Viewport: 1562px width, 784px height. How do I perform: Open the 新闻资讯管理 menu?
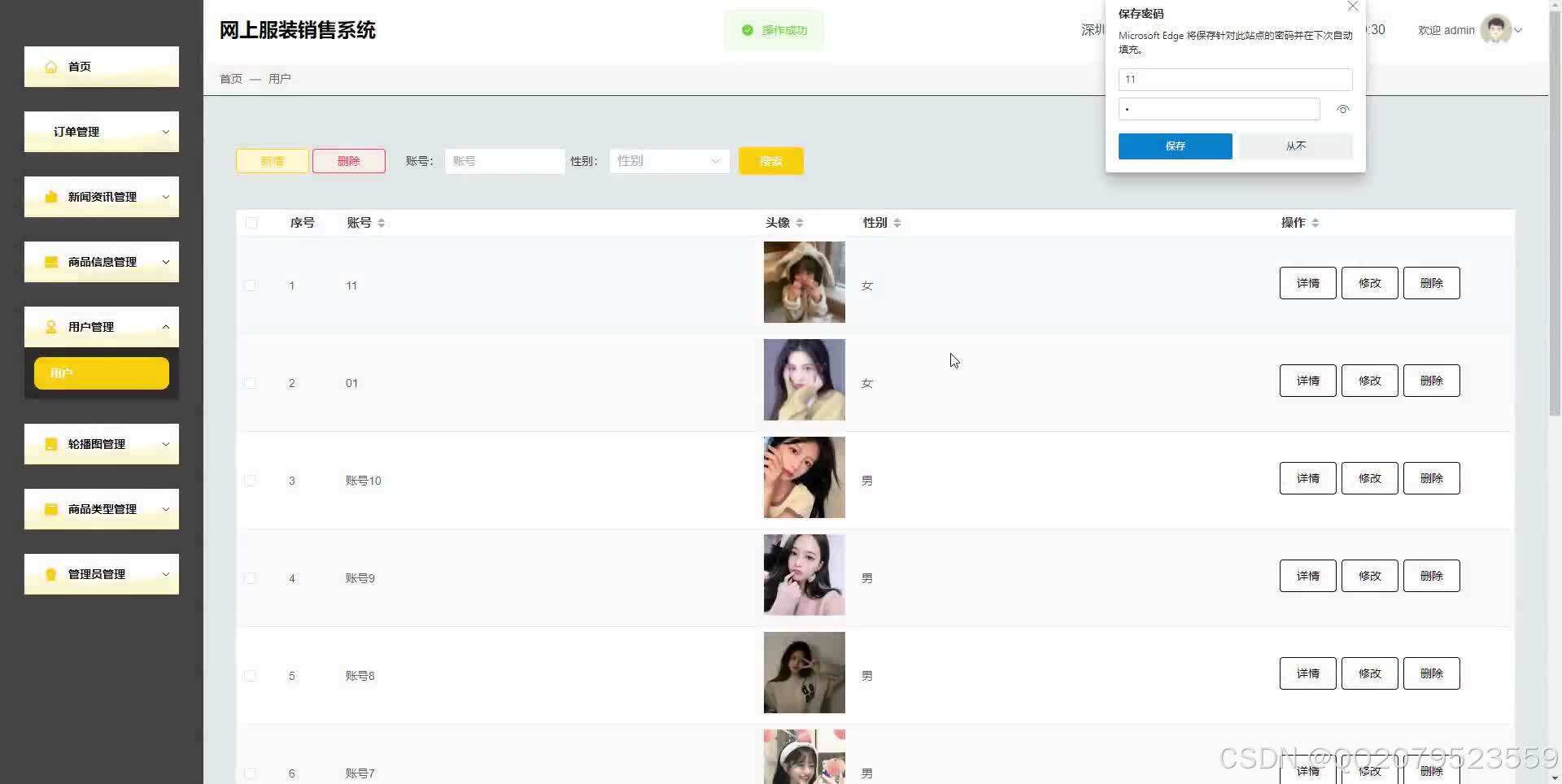coord(102,197)
